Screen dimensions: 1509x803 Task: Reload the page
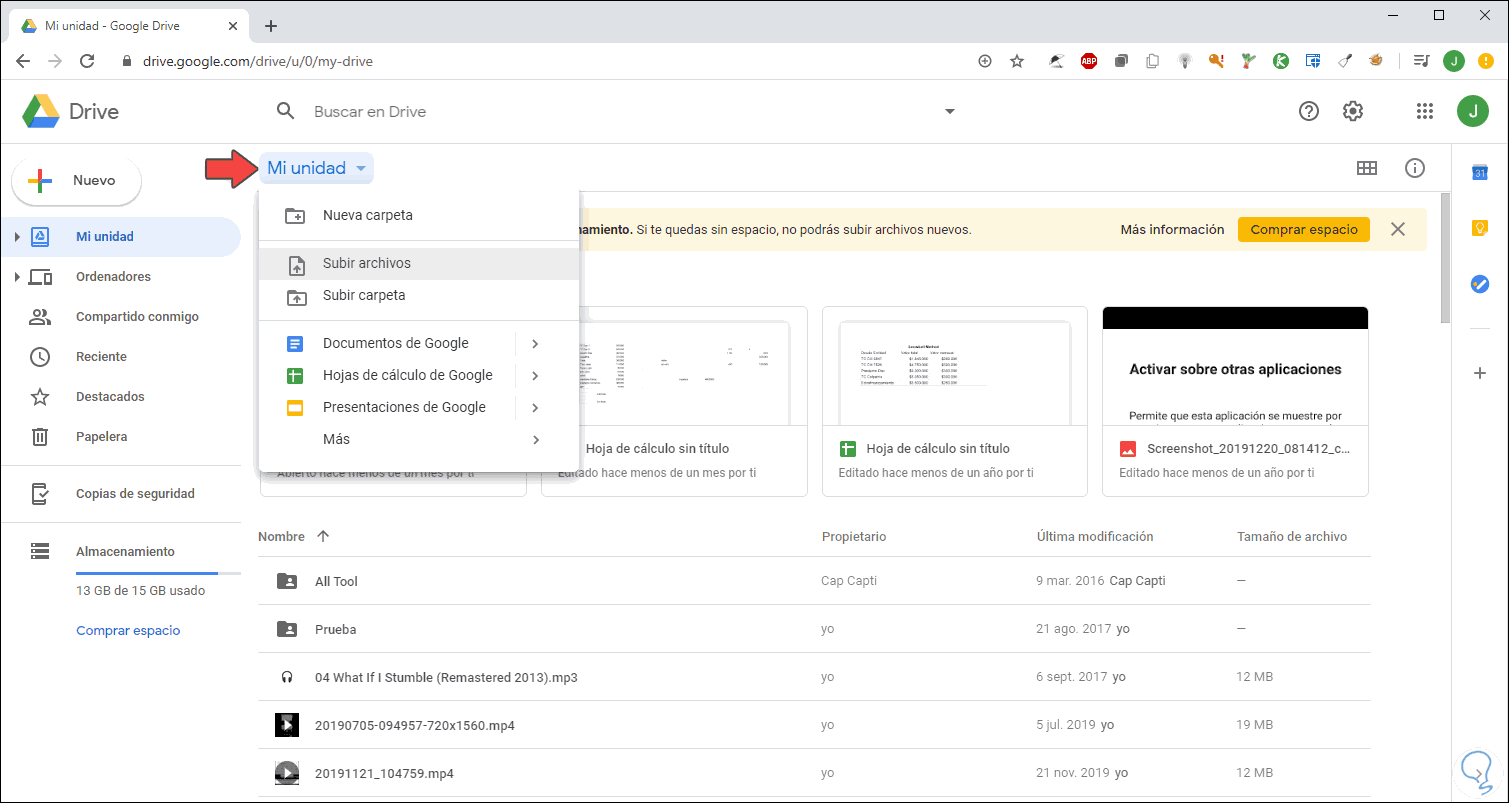click(87, 61)
